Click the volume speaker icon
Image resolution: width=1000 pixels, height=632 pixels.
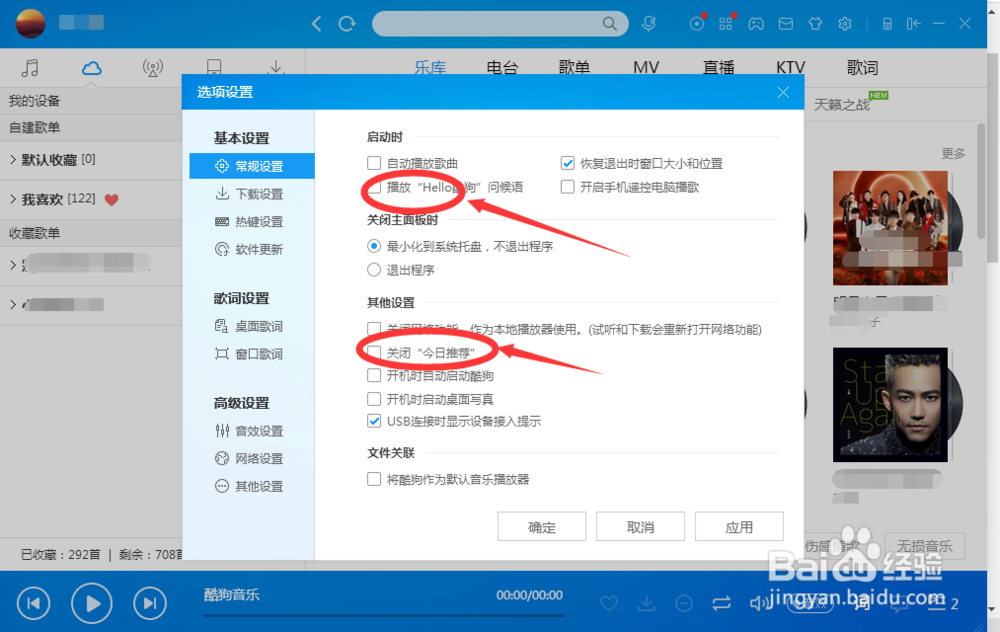pos(758,603)
